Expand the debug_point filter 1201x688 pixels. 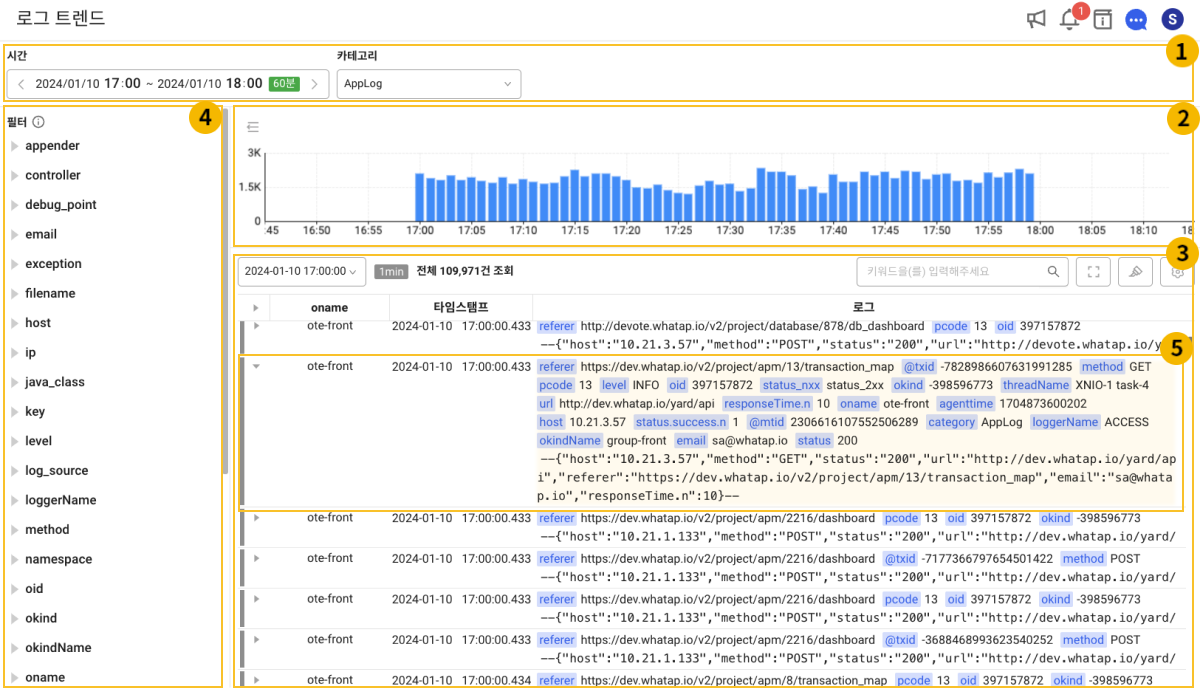click(x=15, y=205)
